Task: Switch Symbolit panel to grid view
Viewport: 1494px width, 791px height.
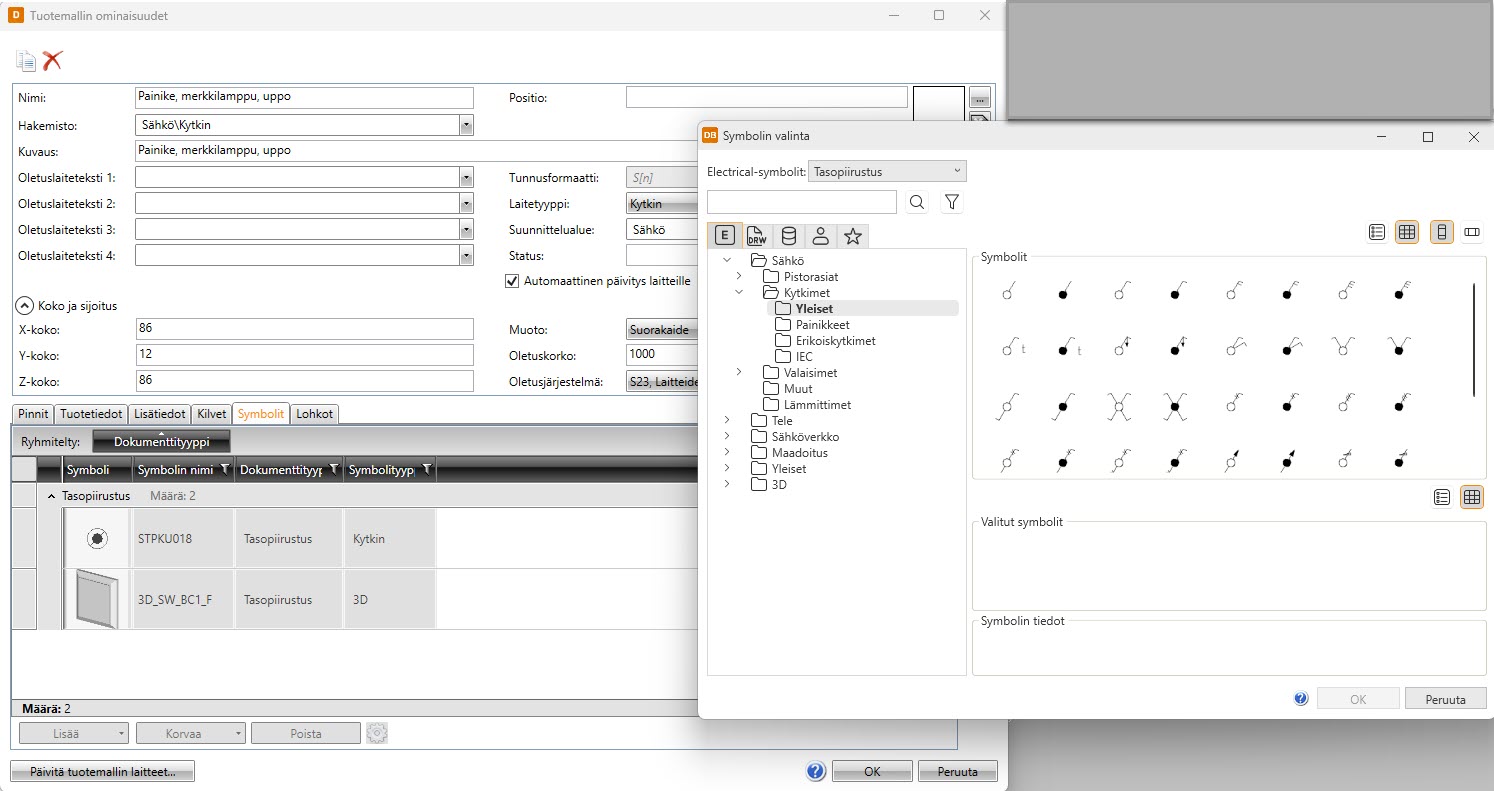Action: point(1407,232)
